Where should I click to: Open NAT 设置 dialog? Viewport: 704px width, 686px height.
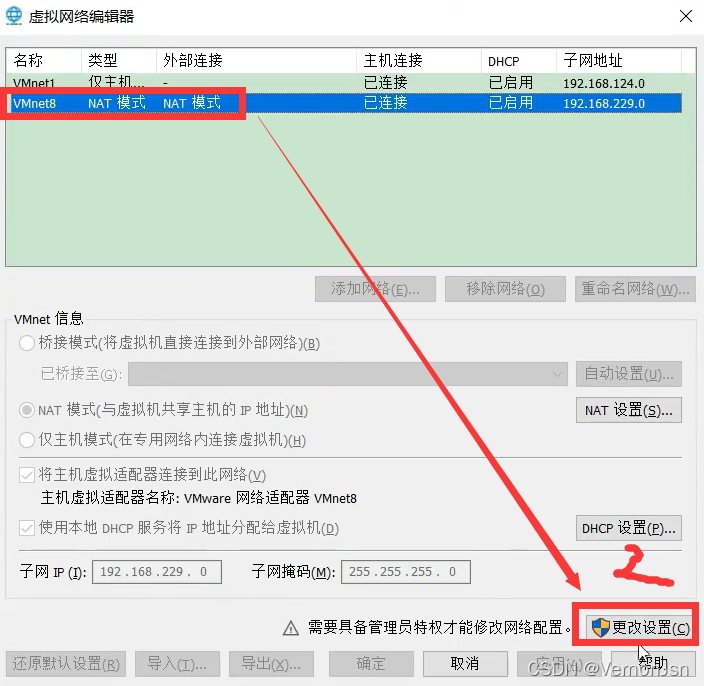(x=629, y=410)
